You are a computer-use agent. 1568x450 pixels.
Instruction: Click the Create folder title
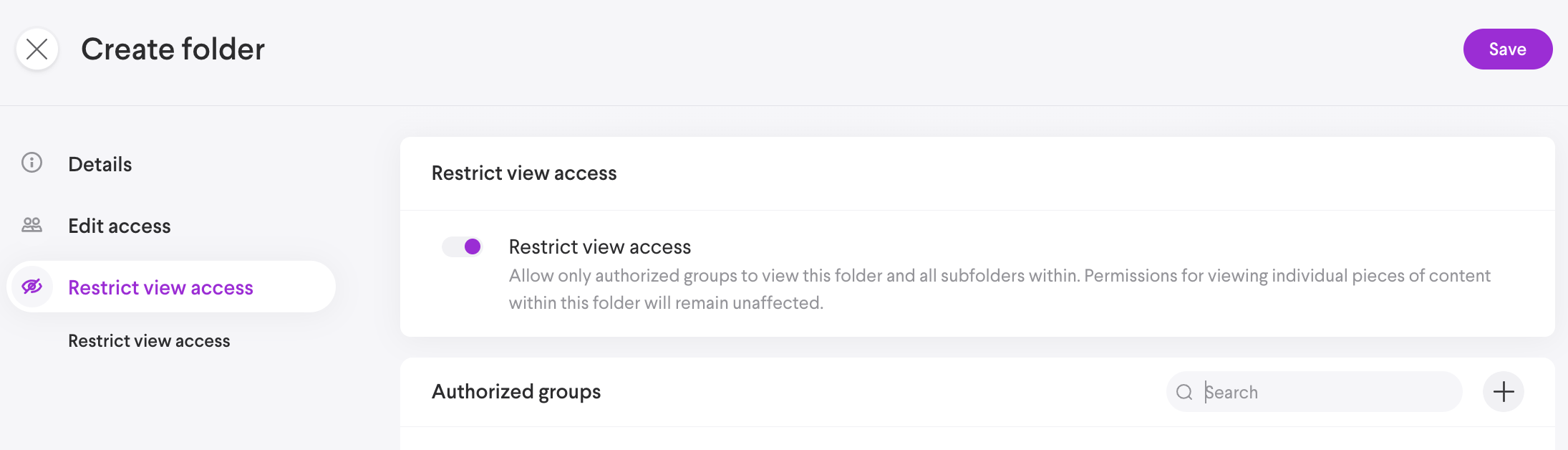pyautogui.click(x=173, y=49)
